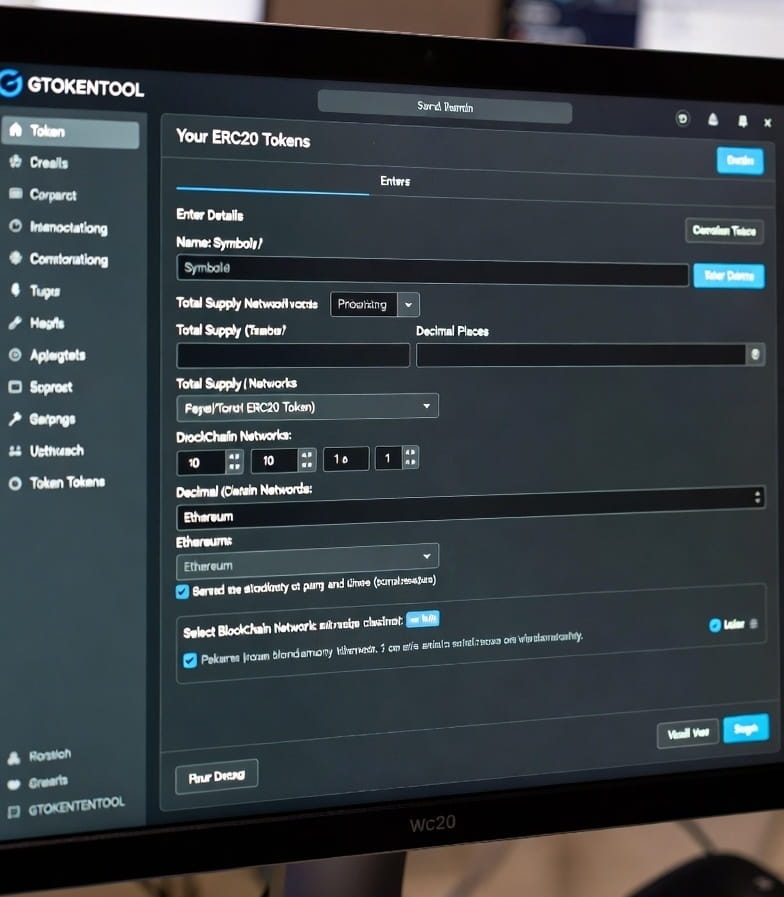The height and width of the screenshot is (897, 784).
Task: Click the icon beside Crearts
Action: [x=14, y=784]
